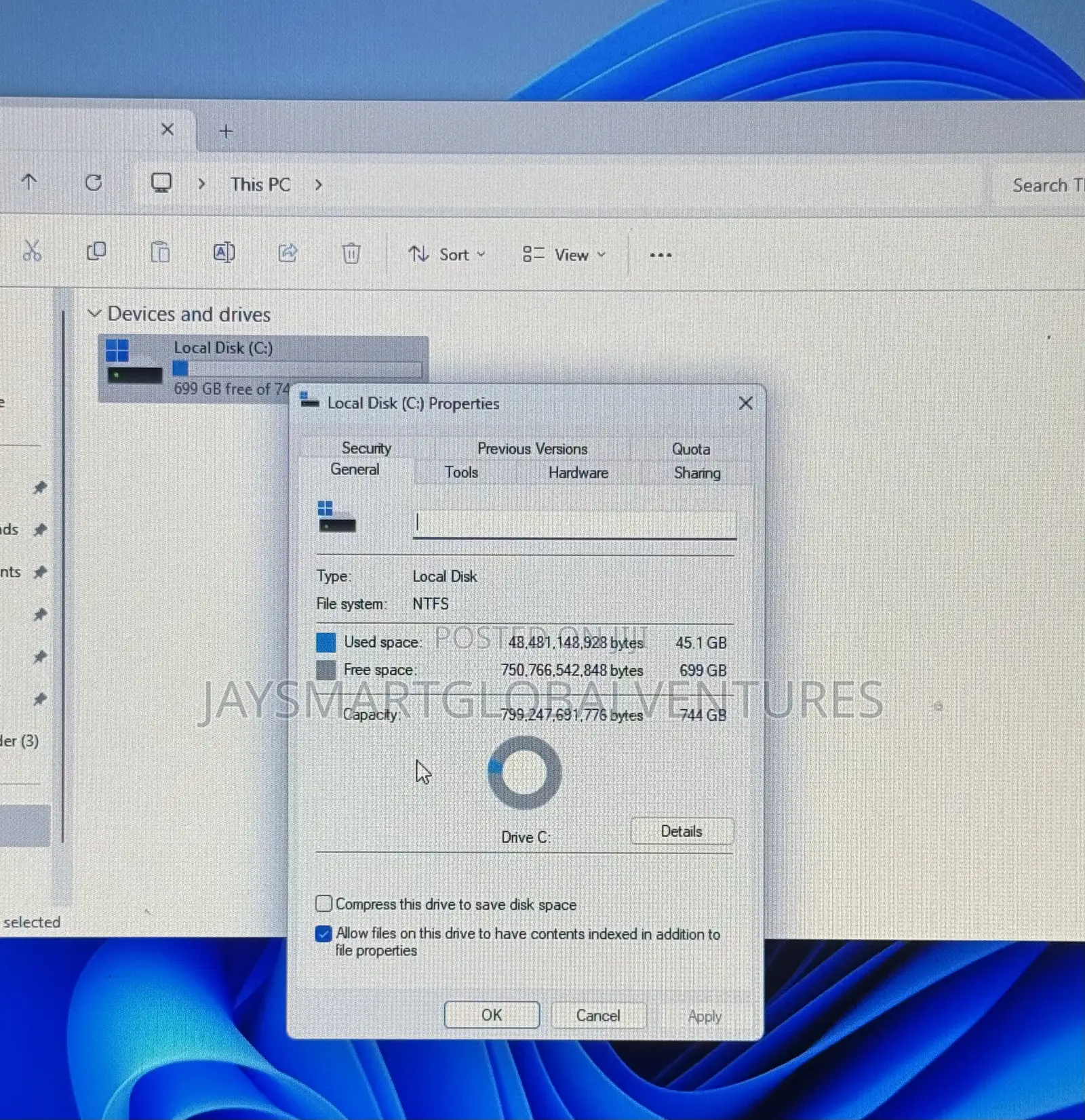Click the Apply button in Properties
Screen dimensions: 1085x1120
[x=705, y=1016]
